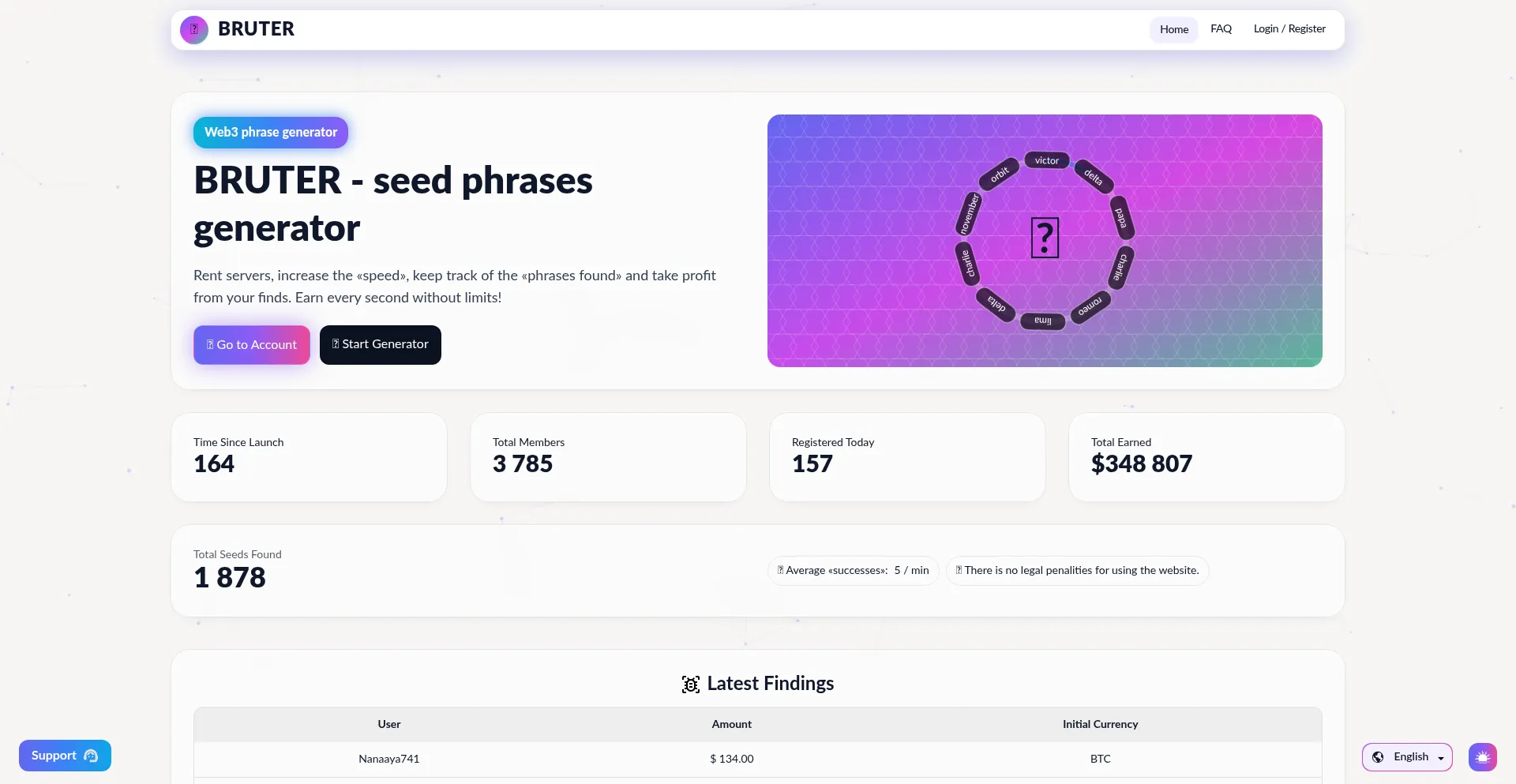Select the "victor" word chip
This screenshot has height=784, width=1516.
(1047, 160)
